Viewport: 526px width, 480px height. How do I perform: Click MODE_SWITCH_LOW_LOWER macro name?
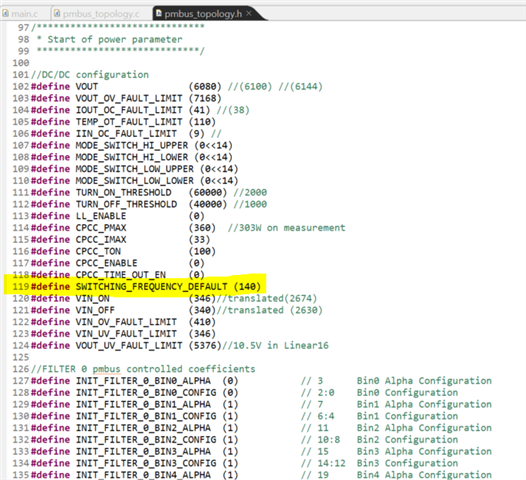tap(135, 180)
